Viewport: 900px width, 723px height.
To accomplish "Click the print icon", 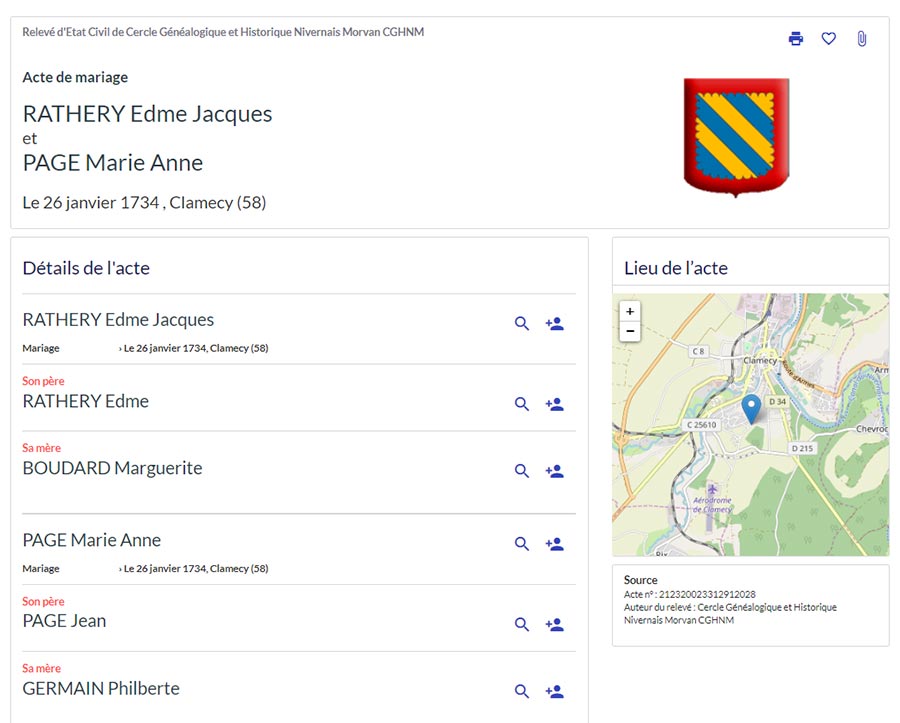I will tap(795, 39).
